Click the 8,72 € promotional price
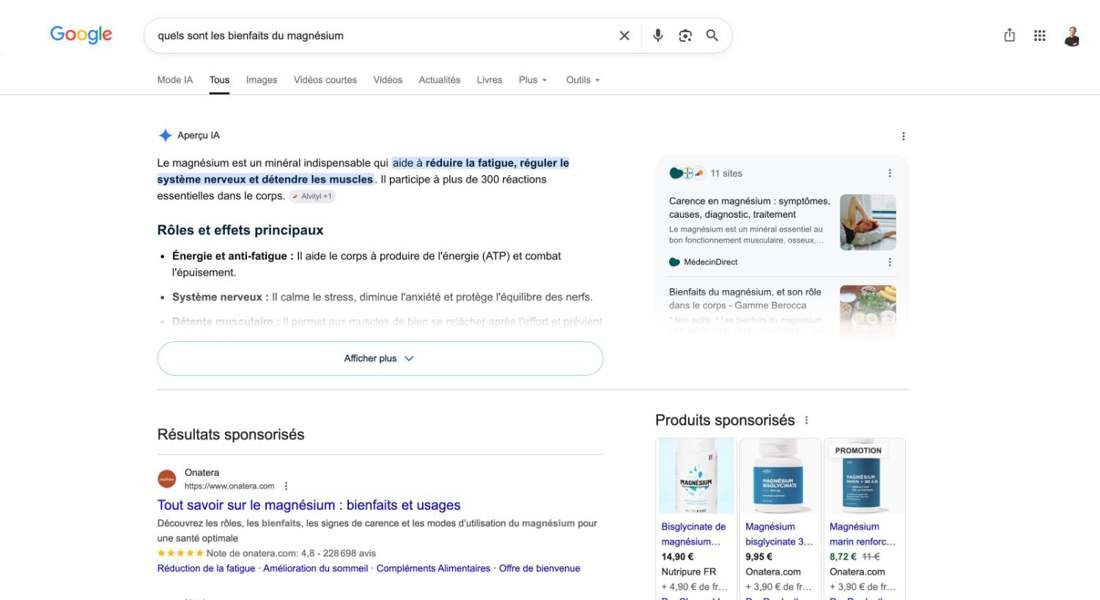The width and height of the screenshot is (1100, 600). tap(843, 556)
